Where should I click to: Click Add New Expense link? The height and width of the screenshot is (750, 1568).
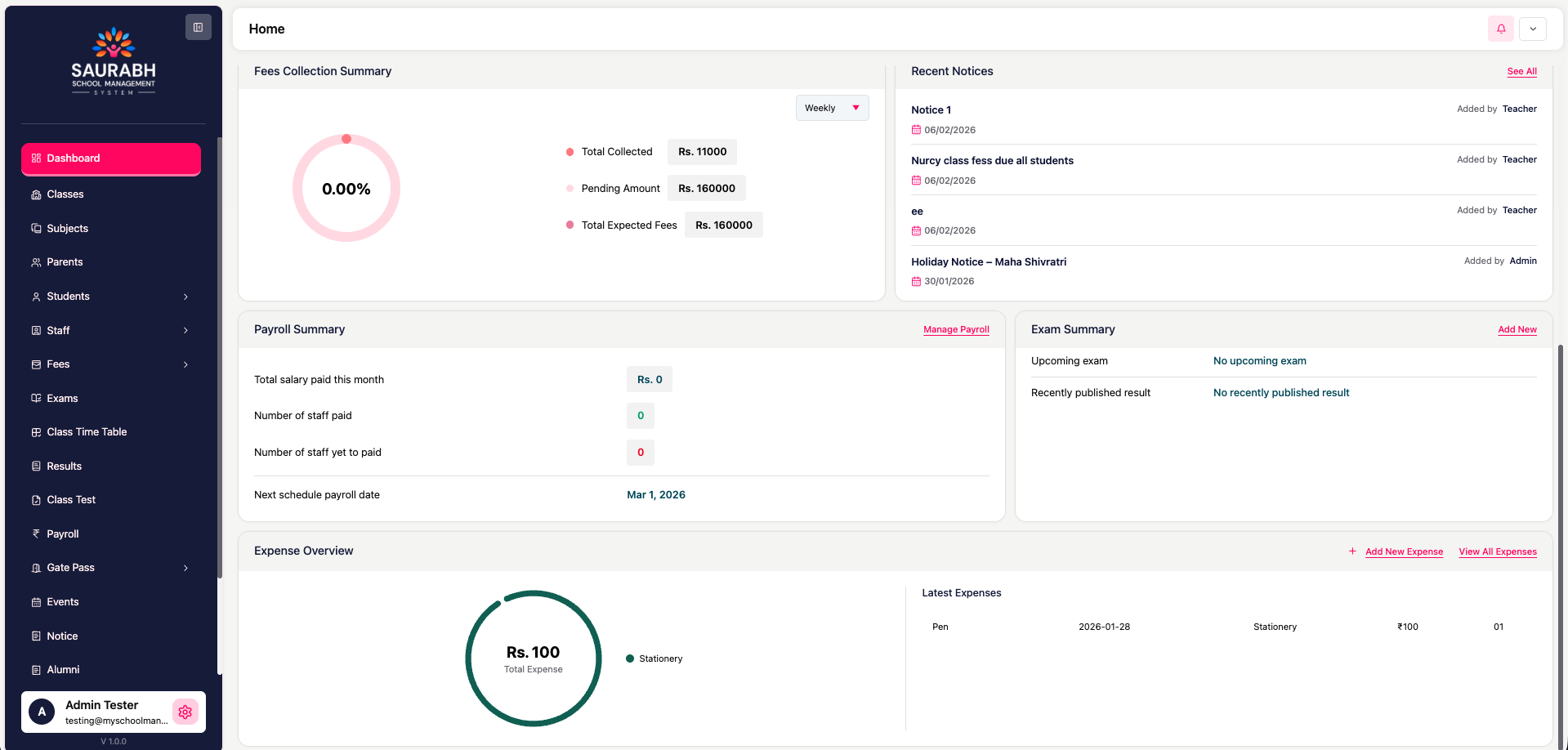[1404, 551]
